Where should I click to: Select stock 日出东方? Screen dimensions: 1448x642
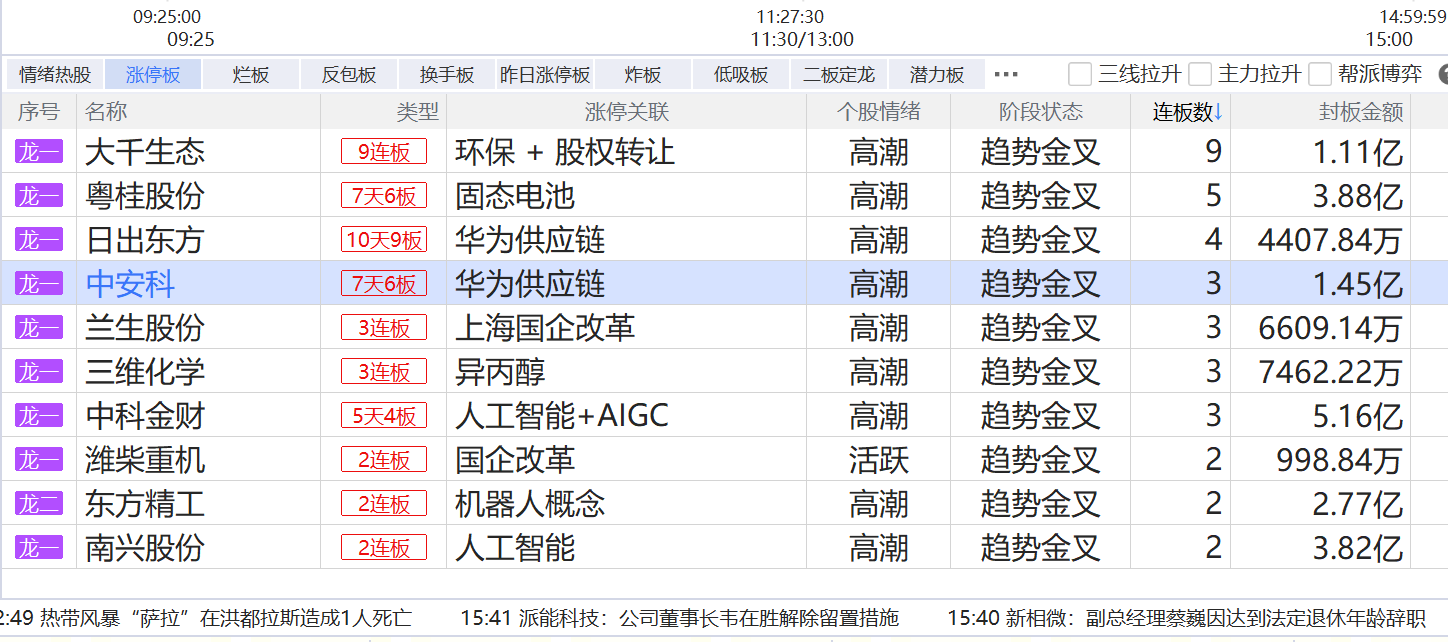(145, 240)
